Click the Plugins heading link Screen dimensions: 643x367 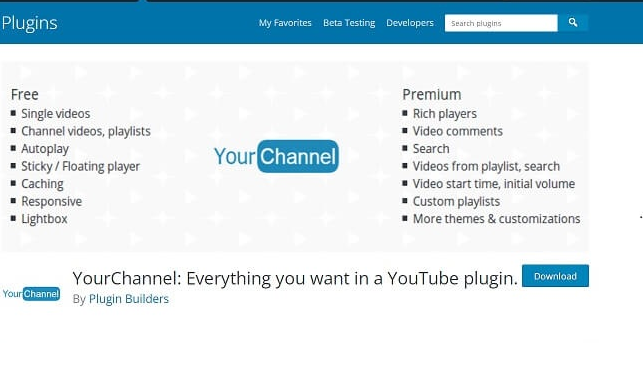29,23
